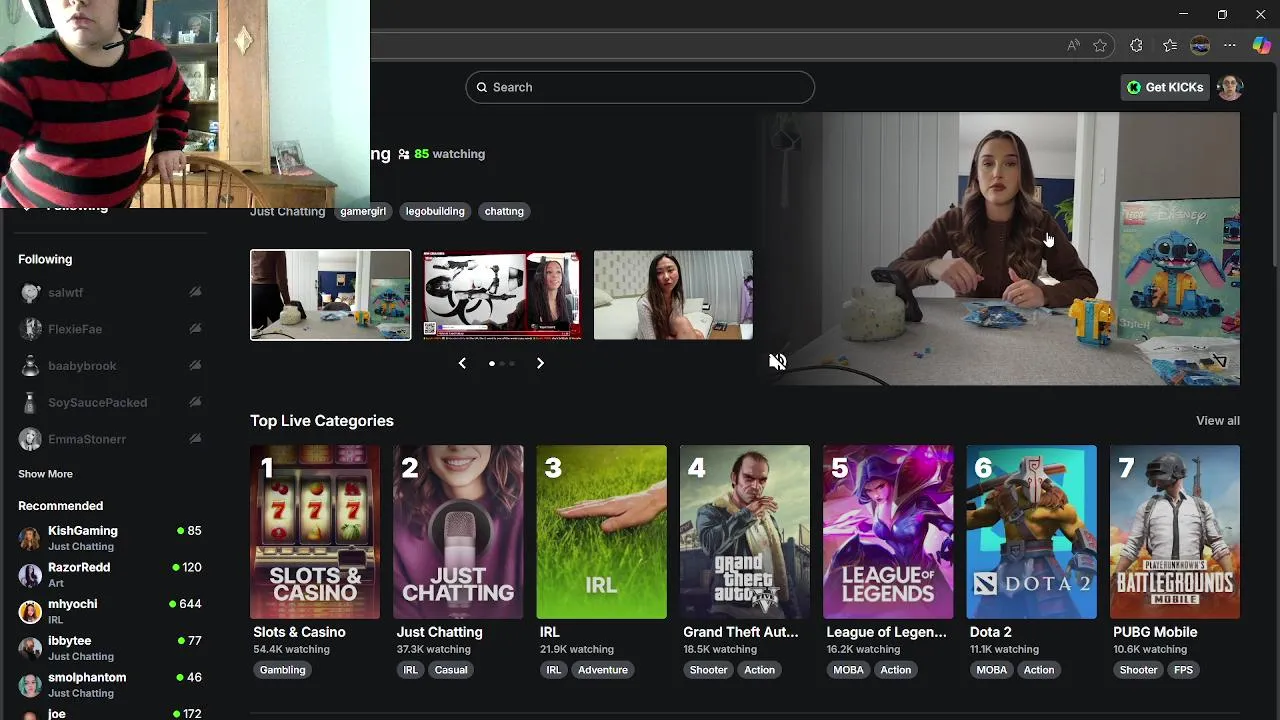Click the gamergirl tag
This screenshot has height=720, width=1280.
pos(363,211)
